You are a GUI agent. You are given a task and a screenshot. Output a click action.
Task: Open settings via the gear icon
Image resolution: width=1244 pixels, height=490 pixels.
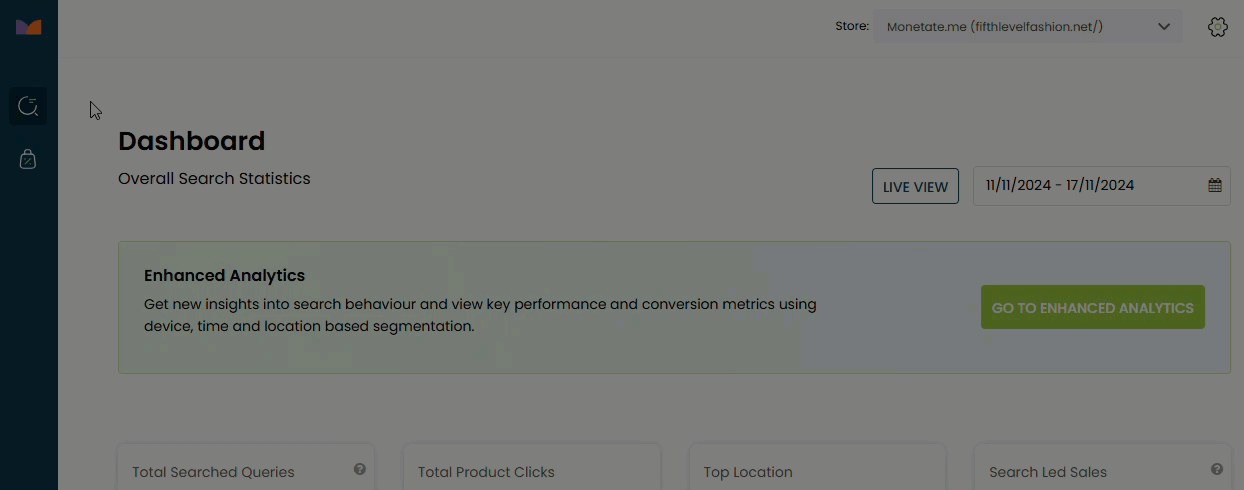[x=1217, y=27]
